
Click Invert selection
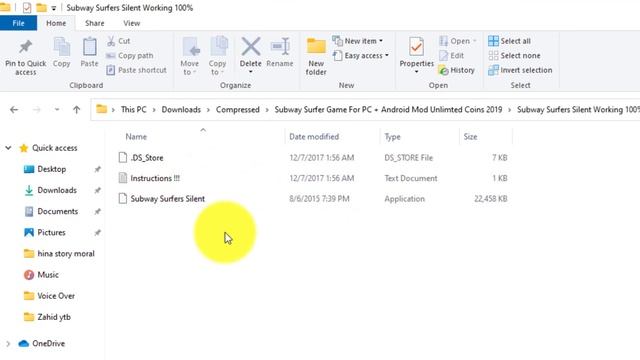[x=520, y=70]
